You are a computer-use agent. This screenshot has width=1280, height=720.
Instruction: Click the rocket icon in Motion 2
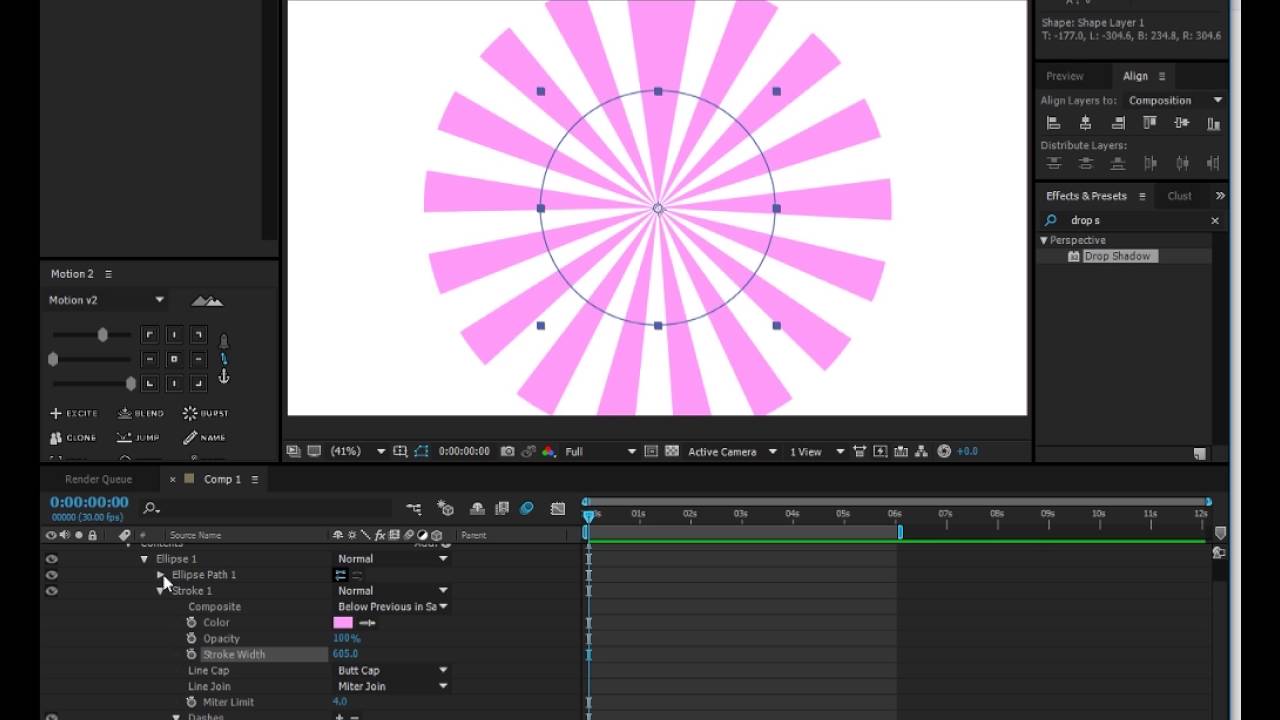(x=224, y=341)
